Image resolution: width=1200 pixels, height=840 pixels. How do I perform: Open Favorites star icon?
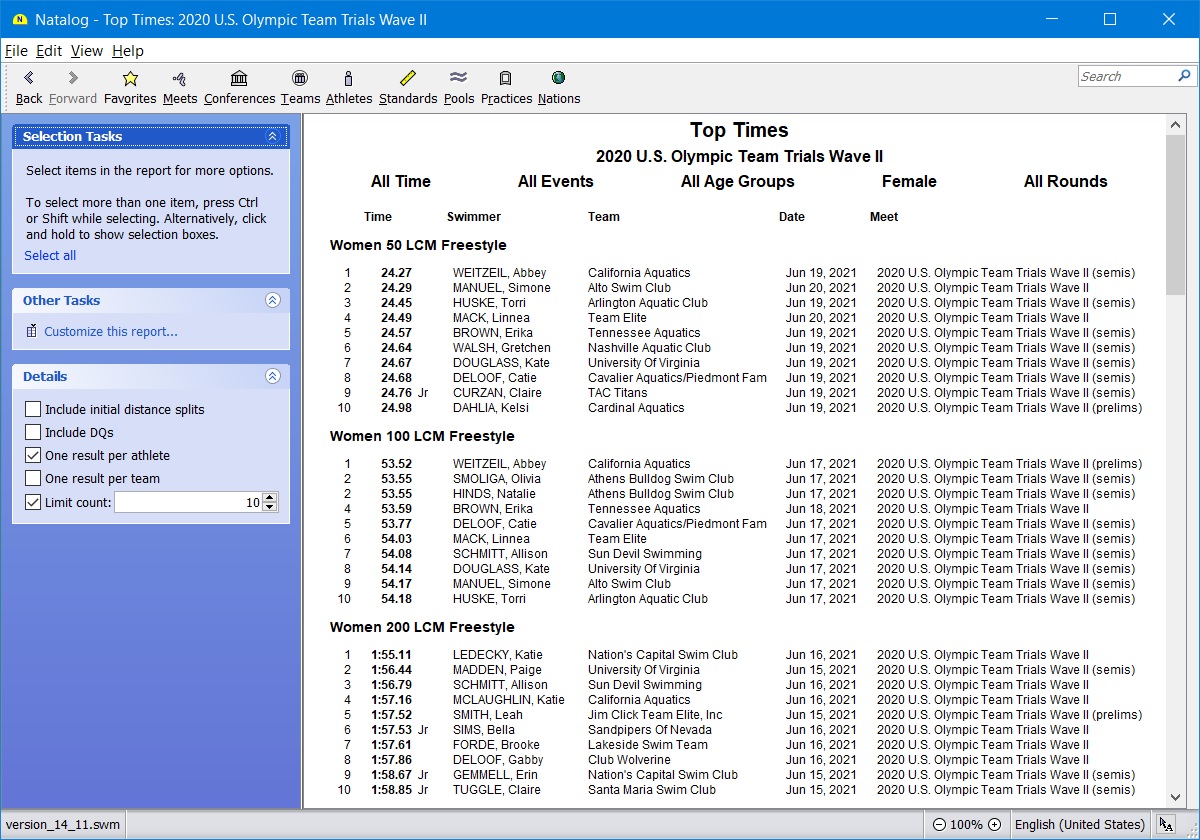click(130, 87)
